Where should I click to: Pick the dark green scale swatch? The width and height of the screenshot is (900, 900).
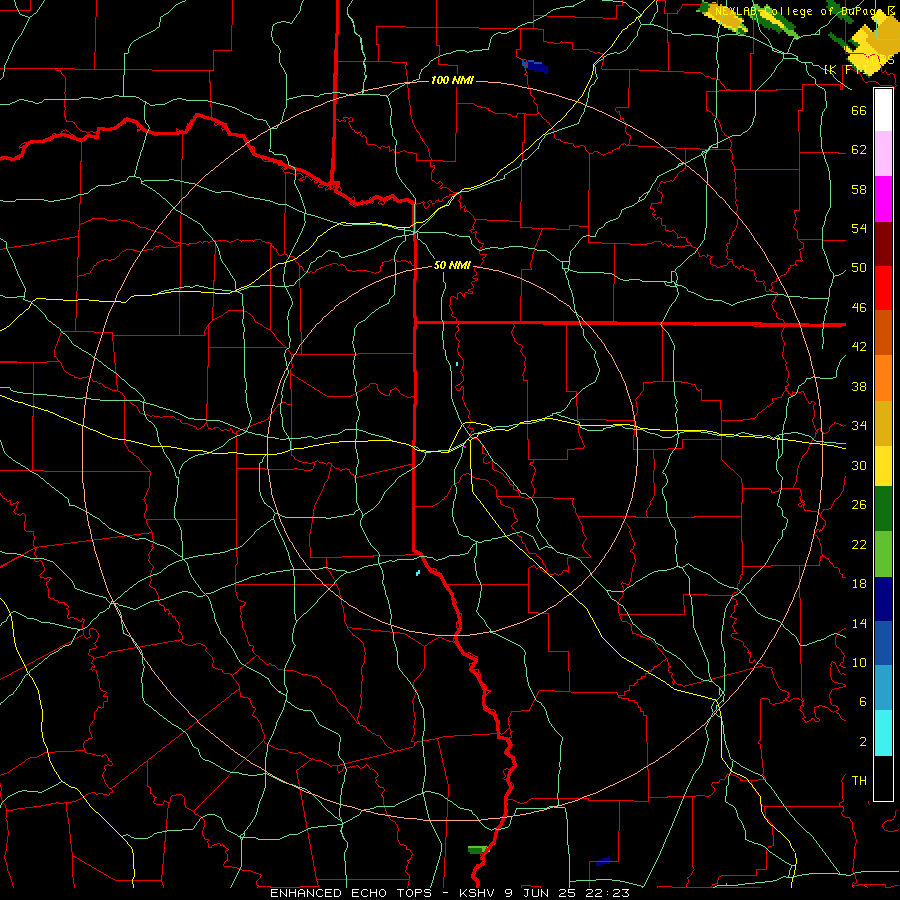pos(883,509)
